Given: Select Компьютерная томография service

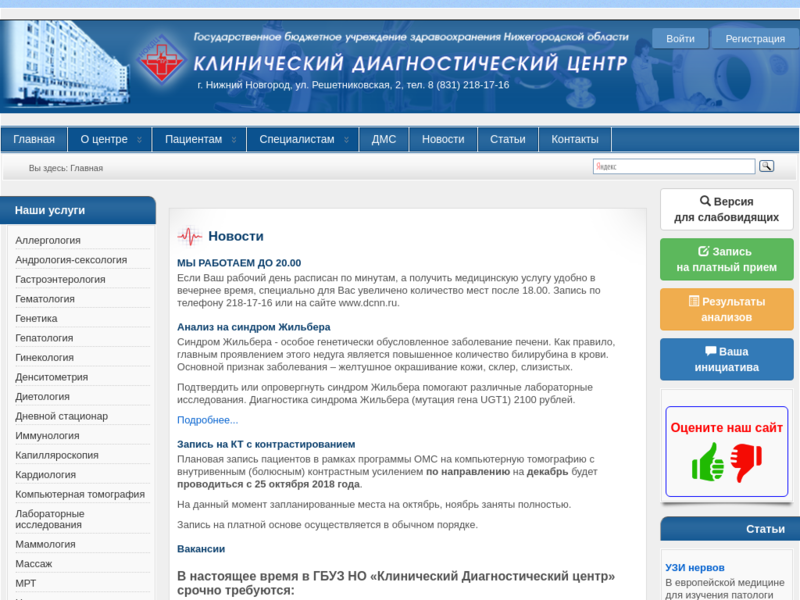Looking at the screenshot, I should click(x=80, y=494).
